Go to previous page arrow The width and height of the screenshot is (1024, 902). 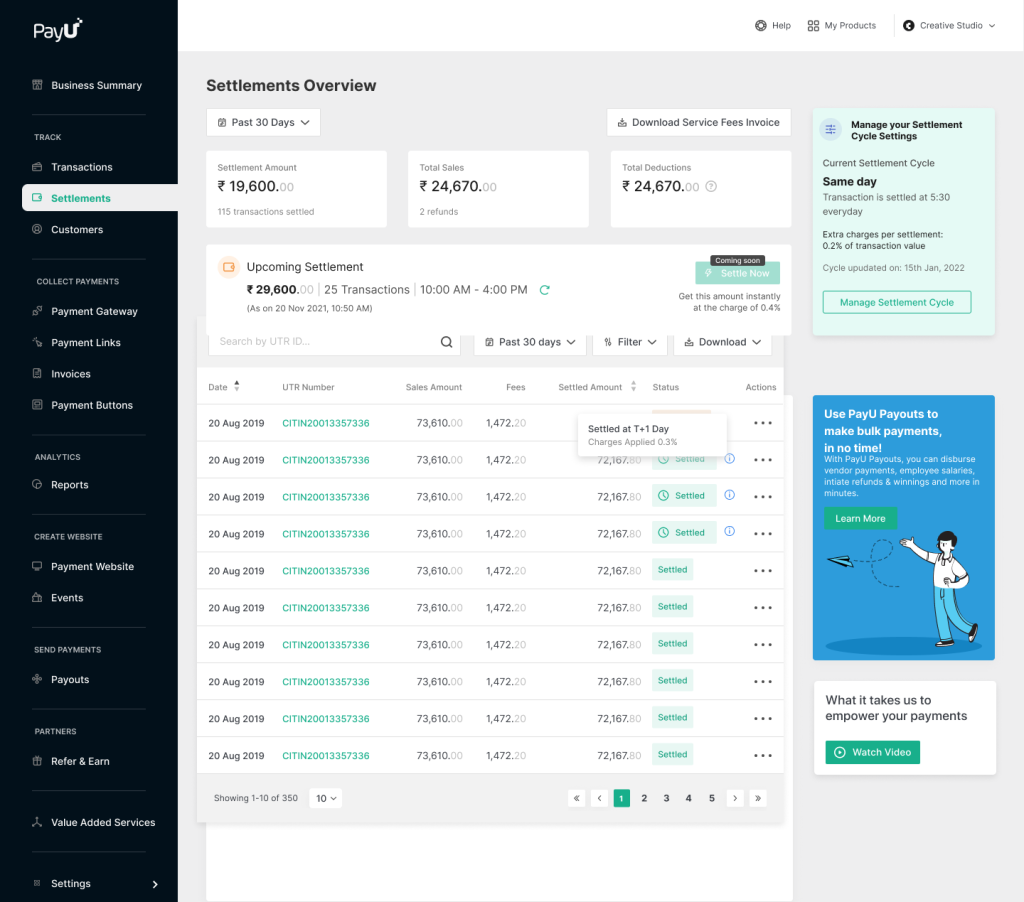point(600,799)
